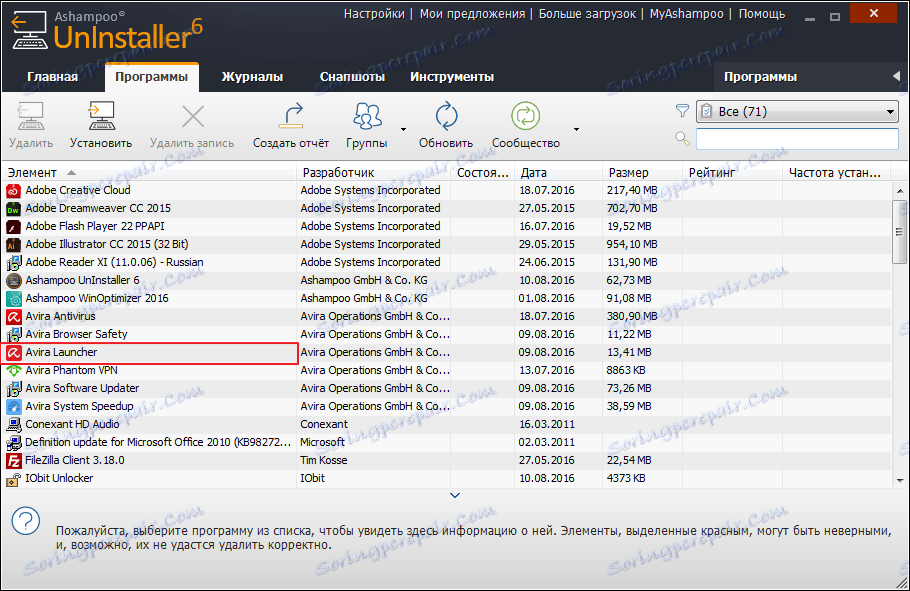This screenshot has height=591, width=910.
Task: Click the Обновить refresh icon
Action: [x=446, y=116]
